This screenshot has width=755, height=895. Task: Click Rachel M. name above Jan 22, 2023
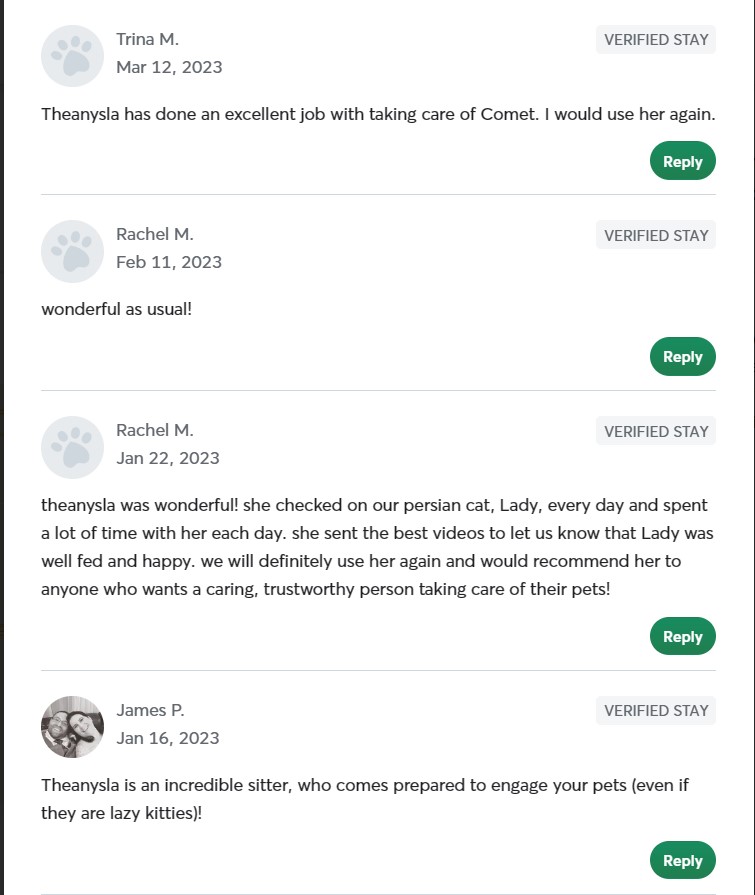[154, 430]
